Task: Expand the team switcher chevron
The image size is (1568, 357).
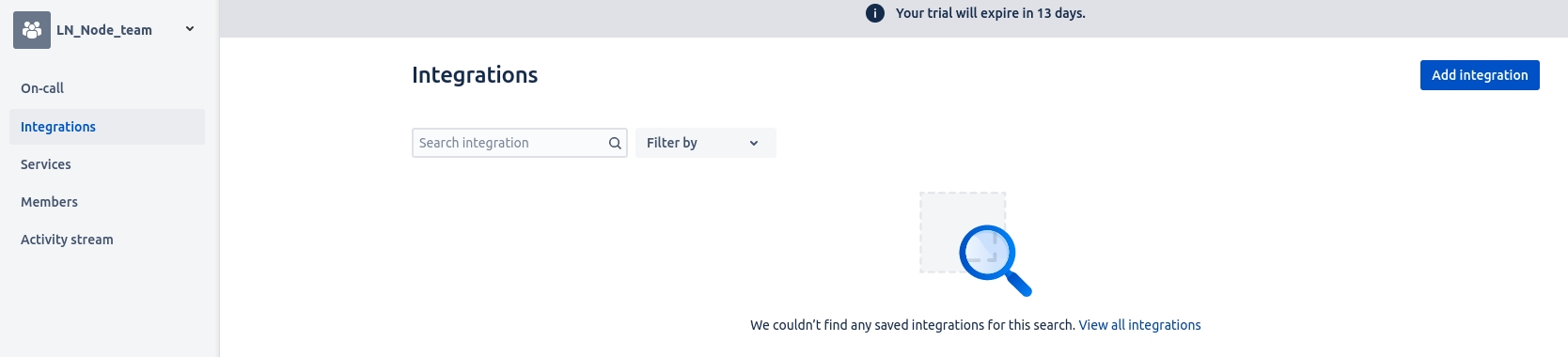Action: point(190,29)
